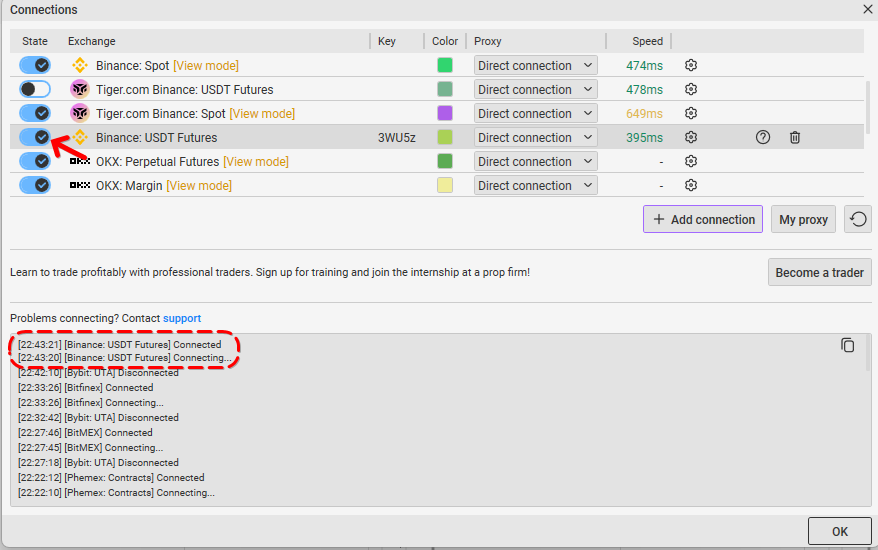Toggle off Binance: USDT Futures connection
Image resolution: width=878 pixels, height=550 pixels.
coord(35,138)
